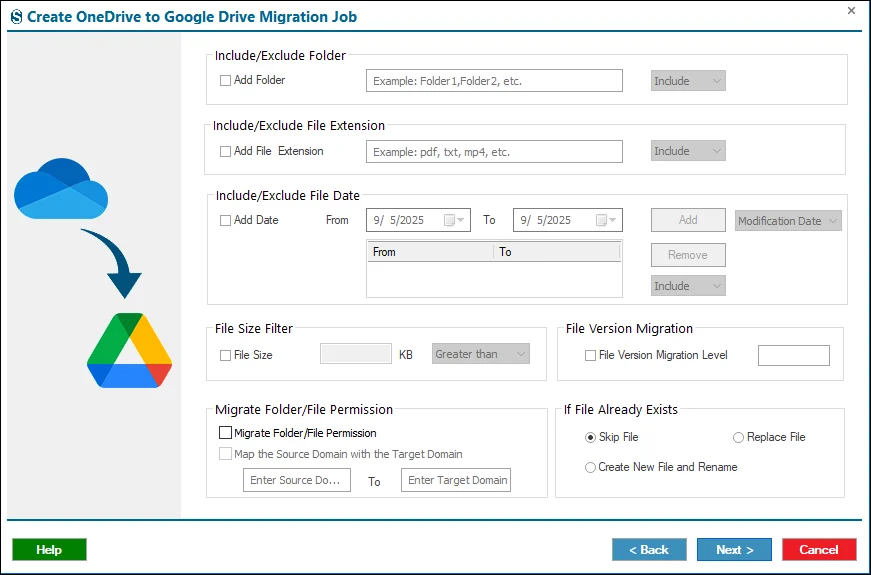Click the OneDrive cloud icon

(61, 188)
